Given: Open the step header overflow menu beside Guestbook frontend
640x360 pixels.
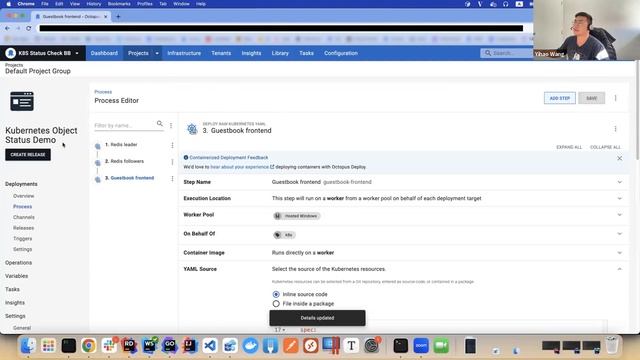Looking at the screenshot, I should (616, 129).
